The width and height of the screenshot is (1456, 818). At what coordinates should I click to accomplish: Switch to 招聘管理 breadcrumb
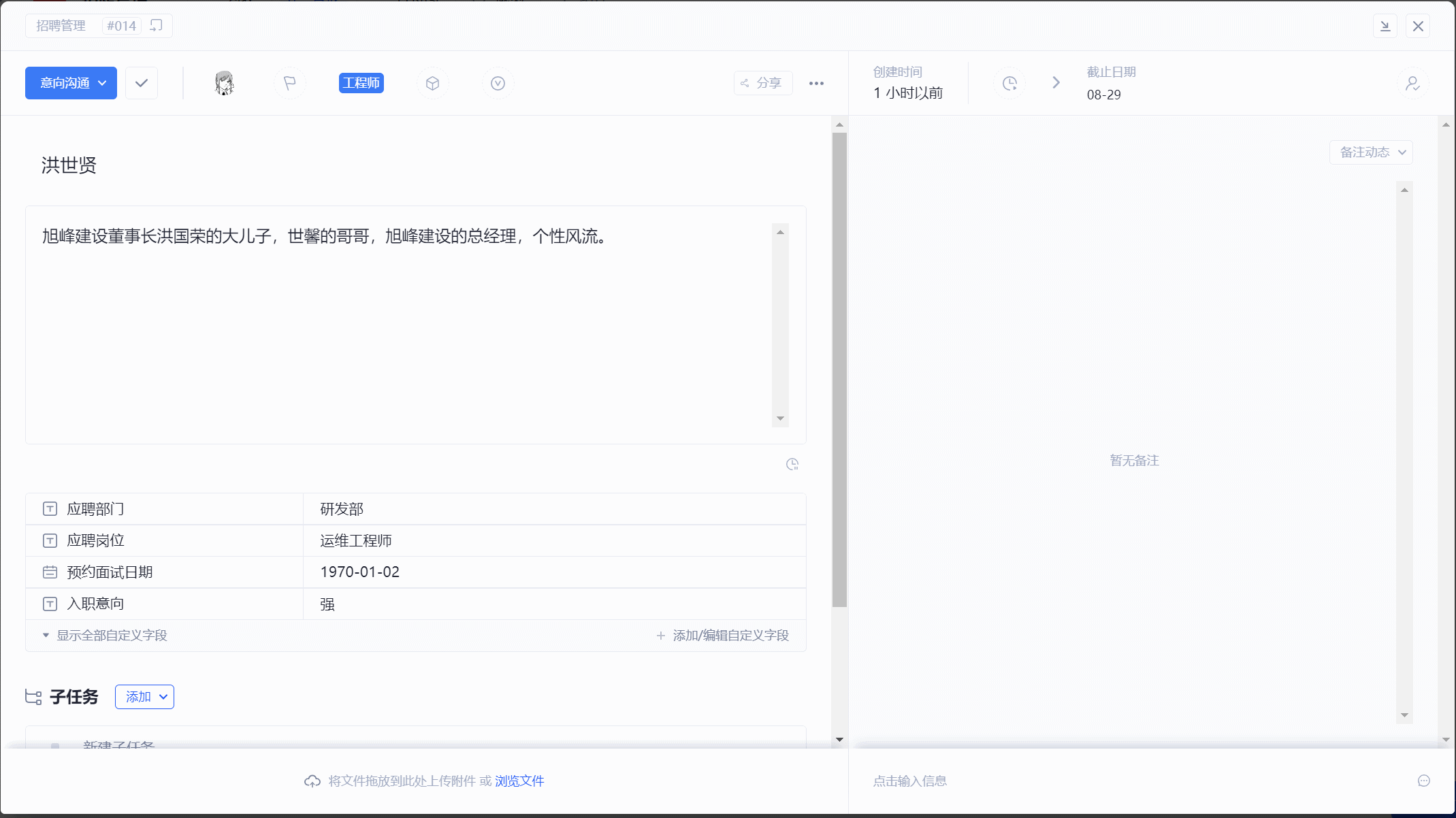click(61, 25)
